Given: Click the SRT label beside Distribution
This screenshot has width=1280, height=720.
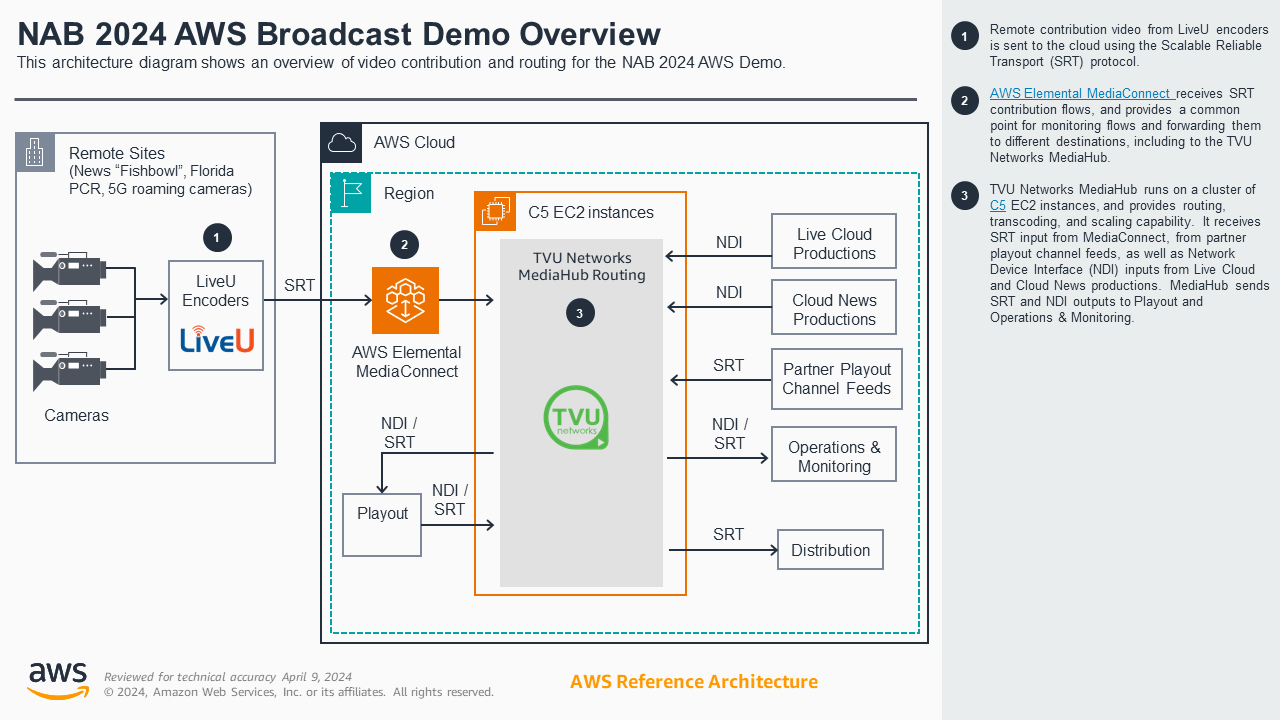Looking at the screenshot, I should click(x=729, y=535).
